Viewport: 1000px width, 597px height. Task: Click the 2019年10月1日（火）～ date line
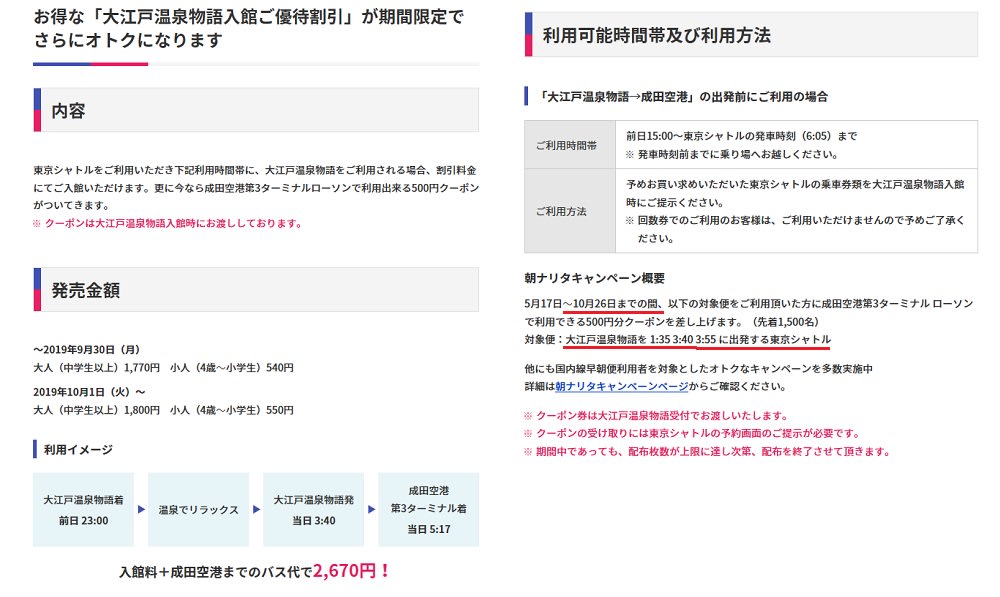pos(89,392)
